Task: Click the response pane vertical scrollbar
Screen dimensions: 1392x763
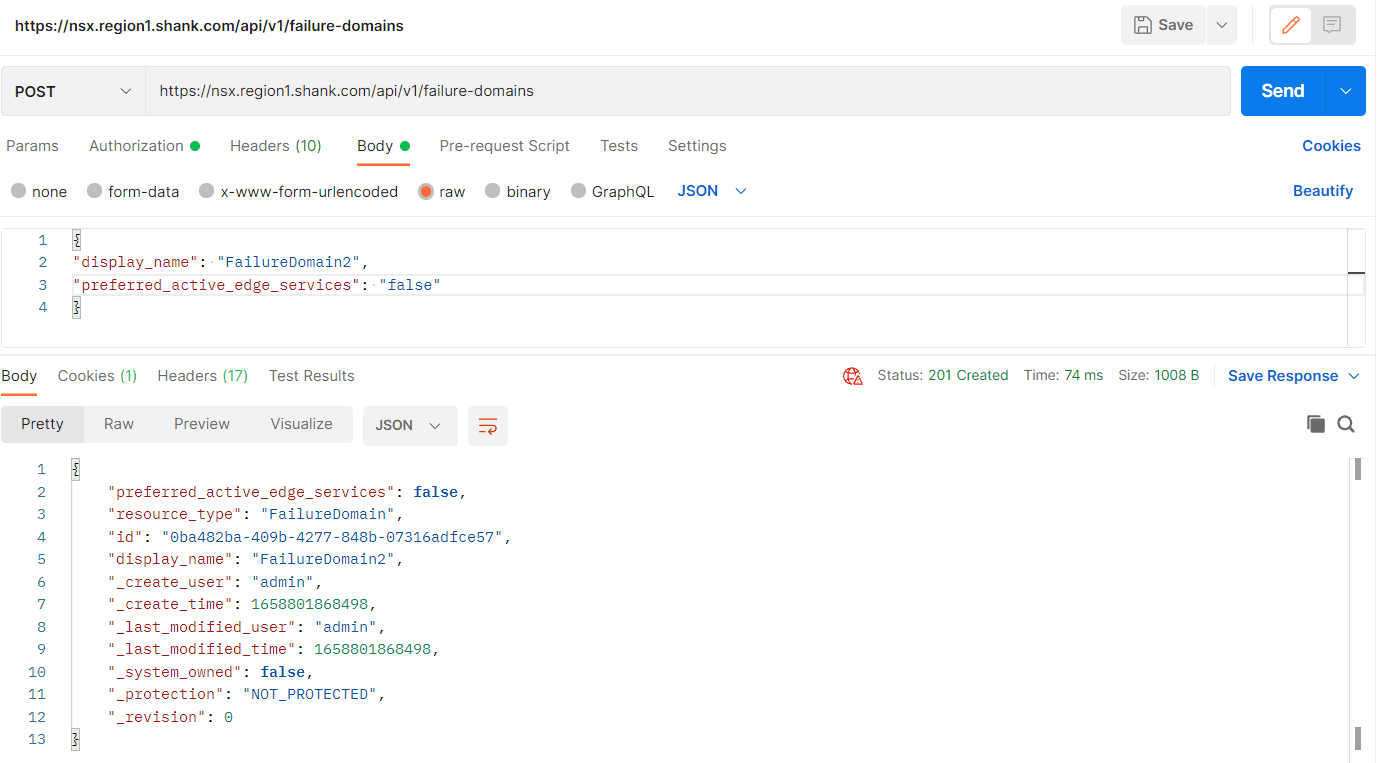Action: (1358, 600)
